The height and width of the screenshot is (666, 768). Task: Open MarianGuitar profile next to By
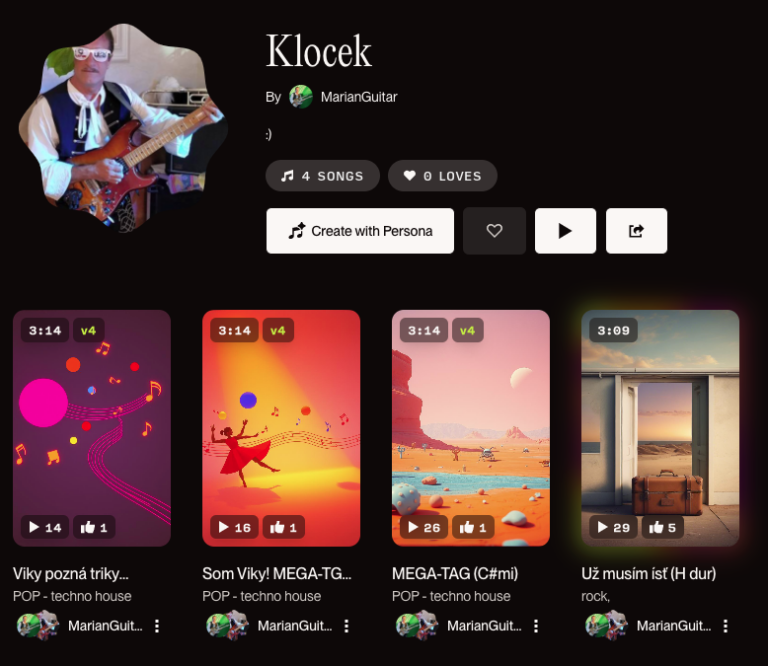click(359, 97)
